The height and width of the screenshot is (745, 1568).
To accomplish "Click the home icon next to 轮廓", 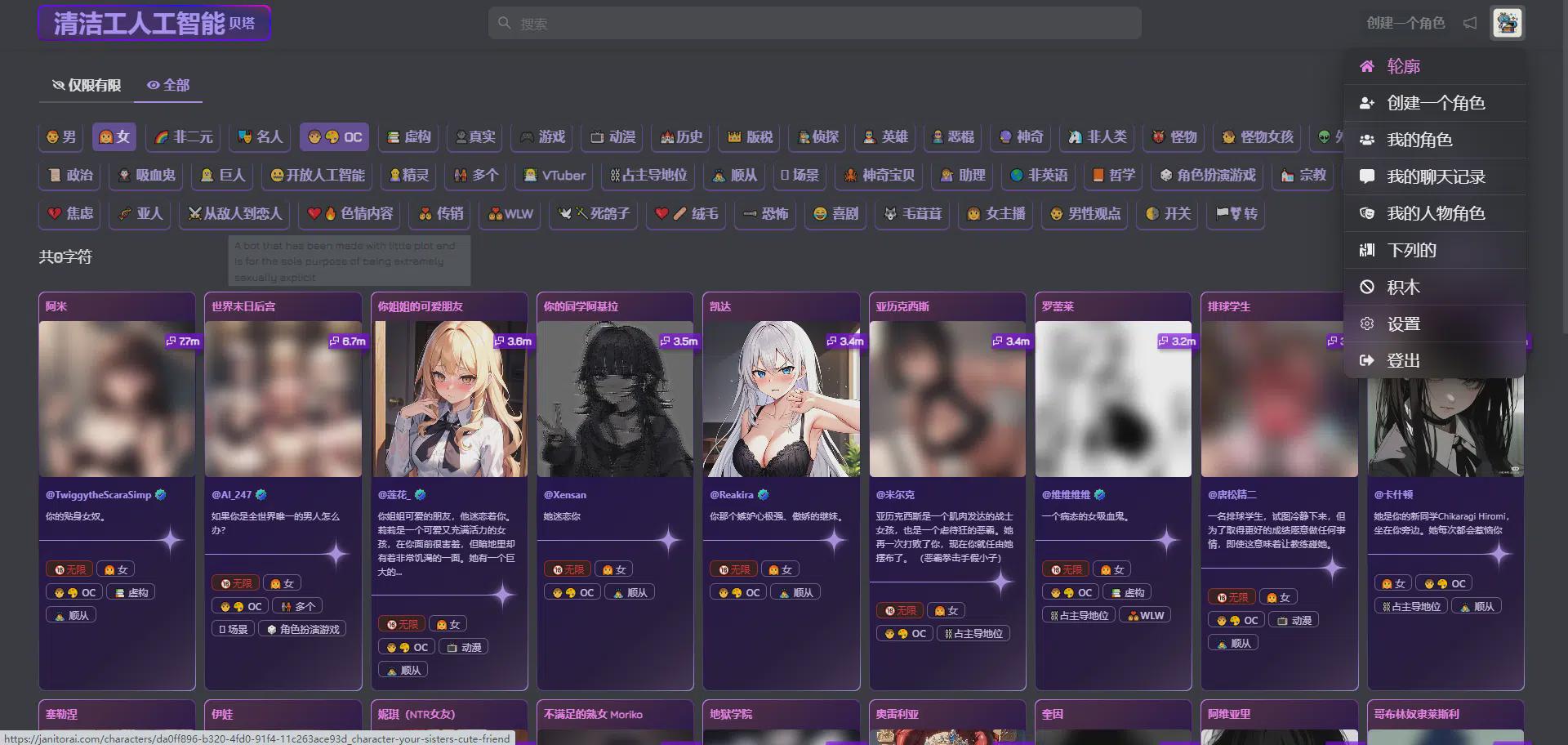I will (1368, 66).
